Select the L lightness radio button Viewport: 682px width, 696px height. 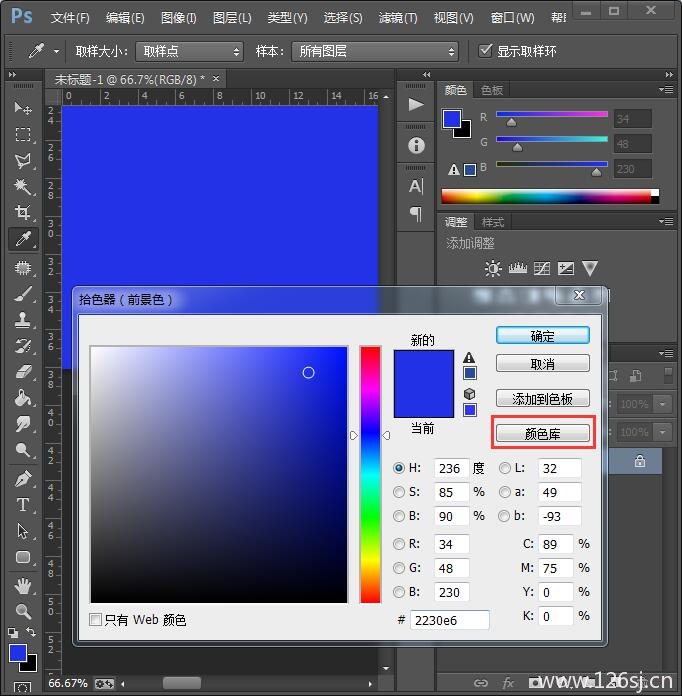tap(504, 468)
